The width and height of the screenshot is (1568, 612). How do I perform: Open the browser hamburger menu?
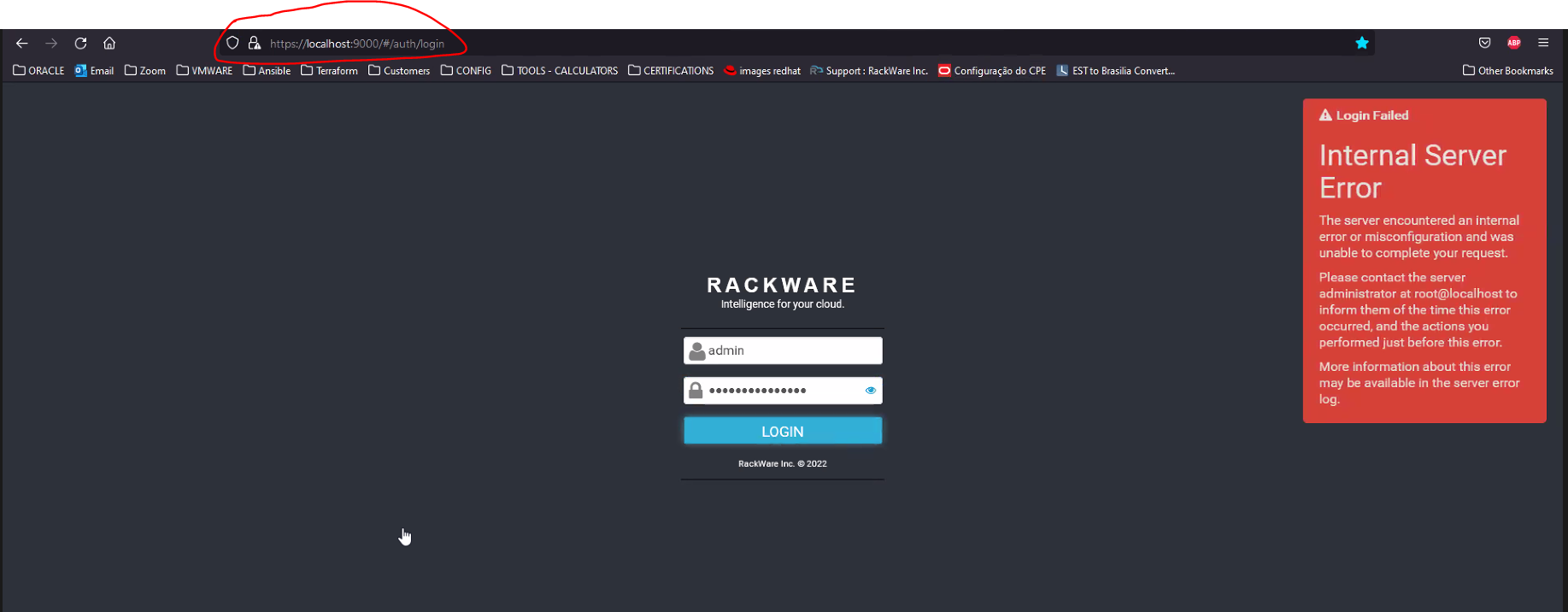pyautogui.click(x=1543, y=43)
